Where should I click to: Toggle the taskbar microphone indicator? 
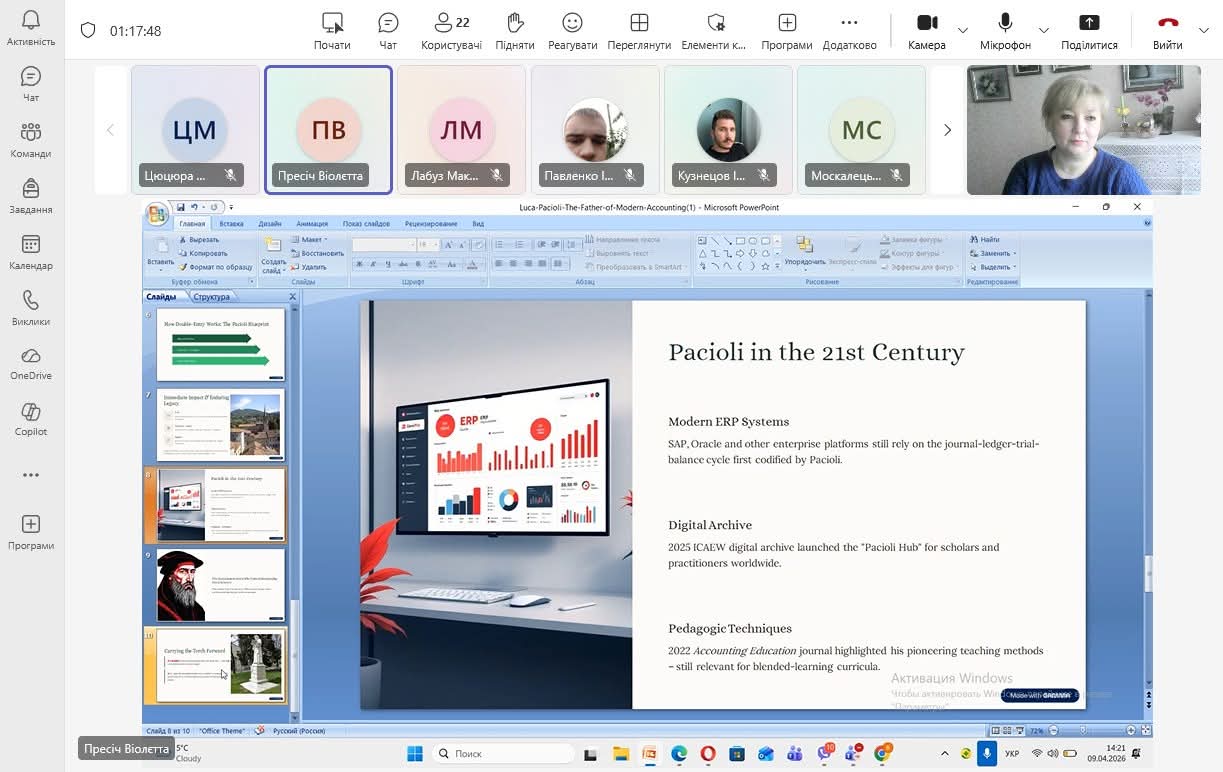point(987,753)
